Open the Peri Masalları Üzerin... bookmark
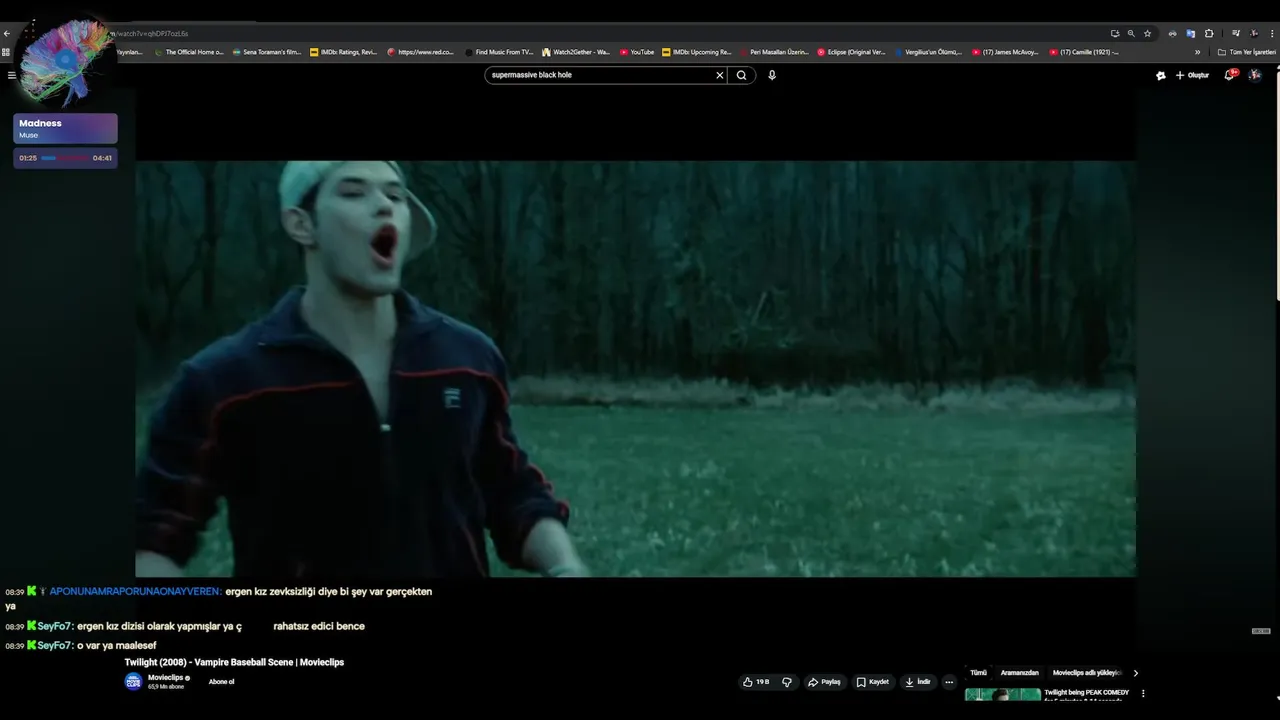 coord(774,52)
